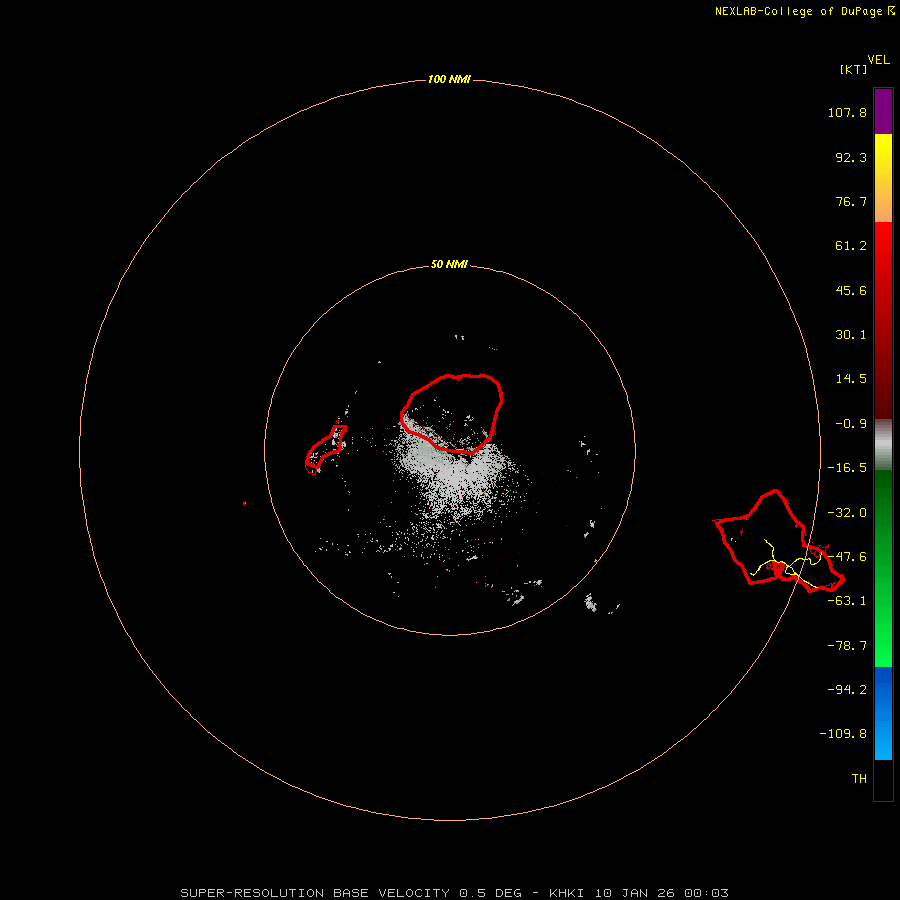Pick the purple segment of the velocity color bar

click(x=883, y=112)
